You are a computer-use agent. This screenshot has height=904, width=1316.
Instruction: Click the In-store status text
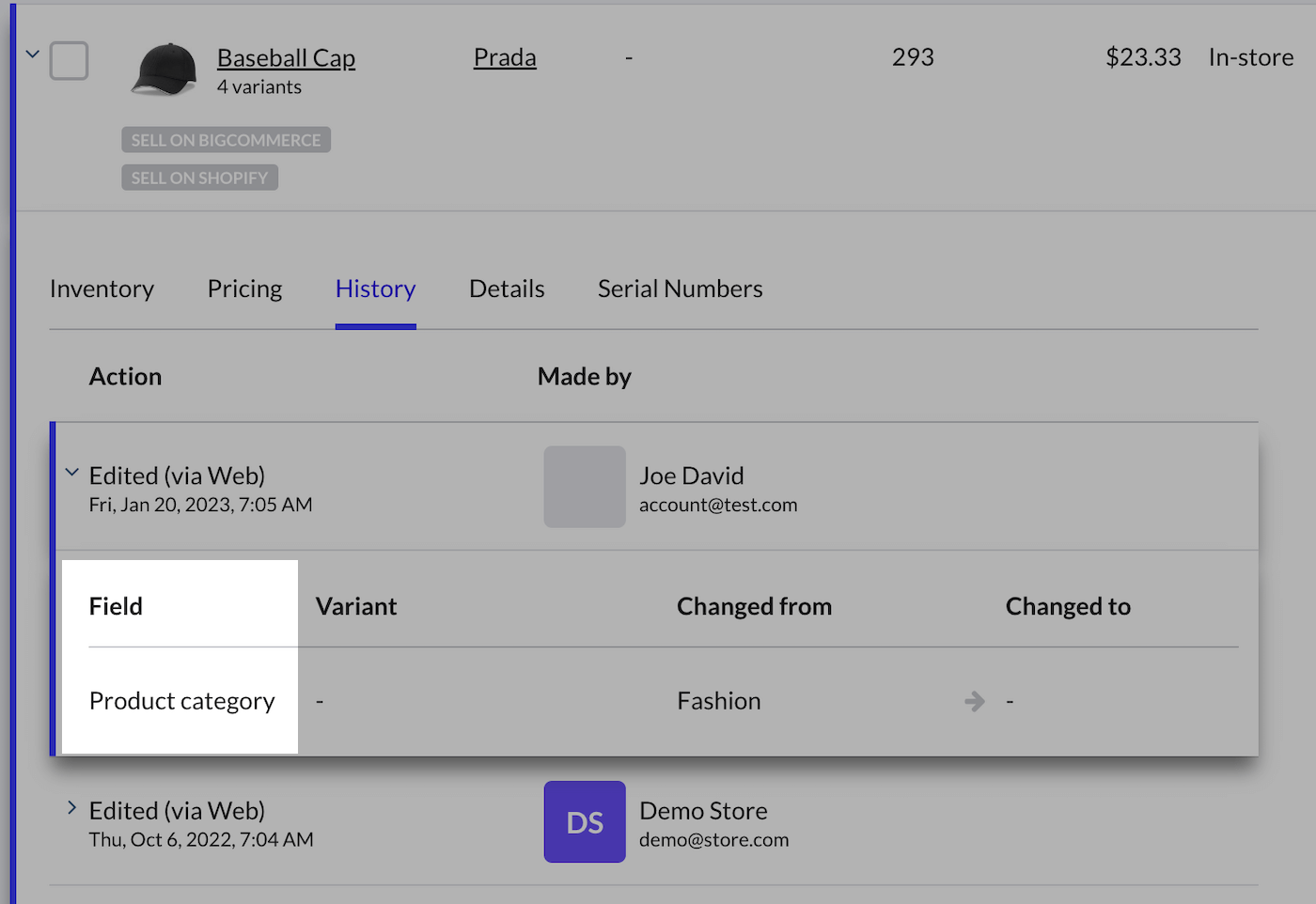pyautogui.click(x=1250, y=57)
